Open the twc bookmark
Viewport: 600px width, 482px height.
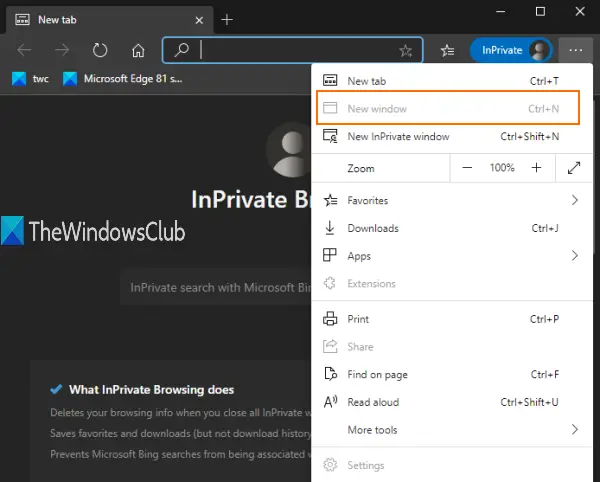tap(30, 79)
